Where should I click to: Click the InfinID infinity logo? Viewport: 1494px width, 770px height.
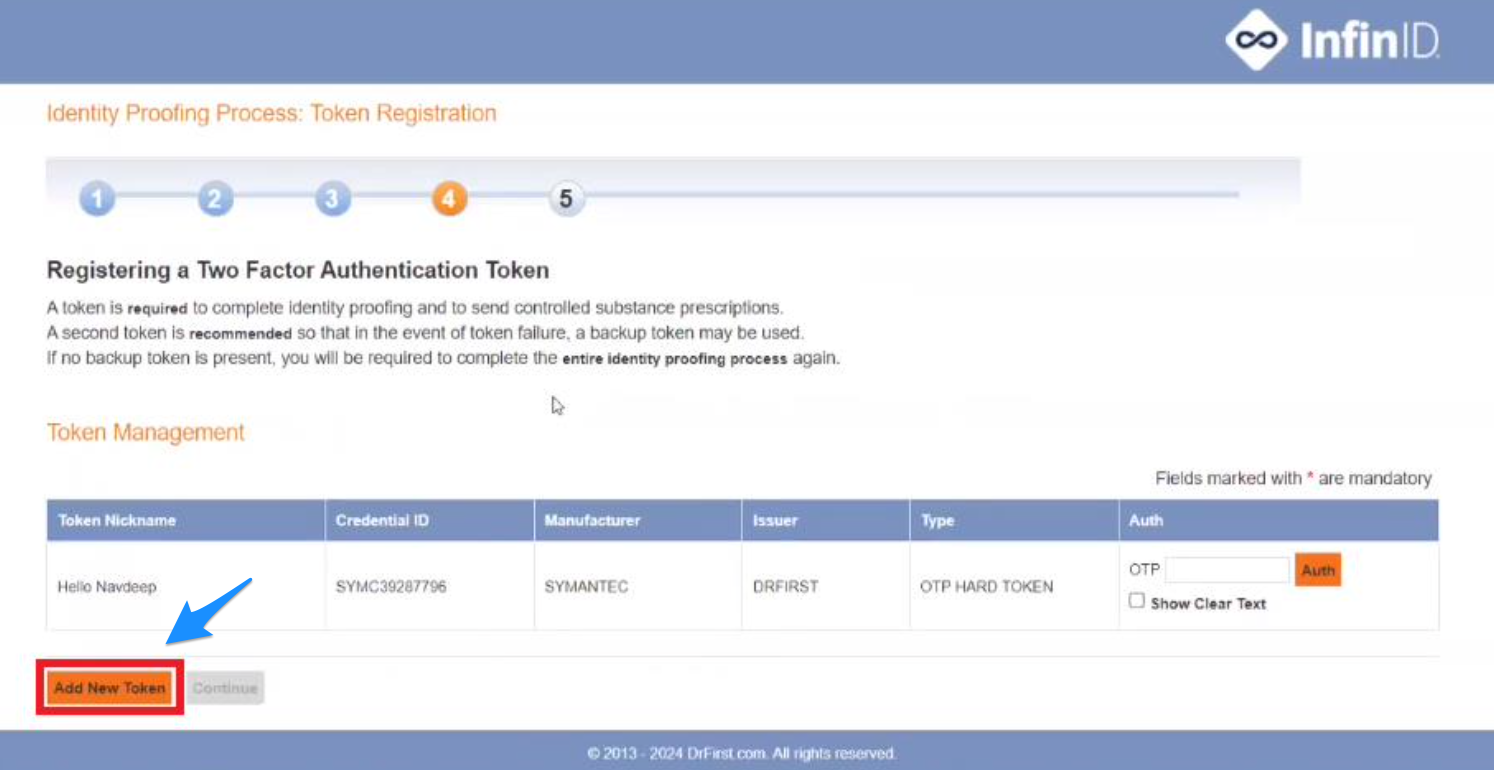(1254, 40)
